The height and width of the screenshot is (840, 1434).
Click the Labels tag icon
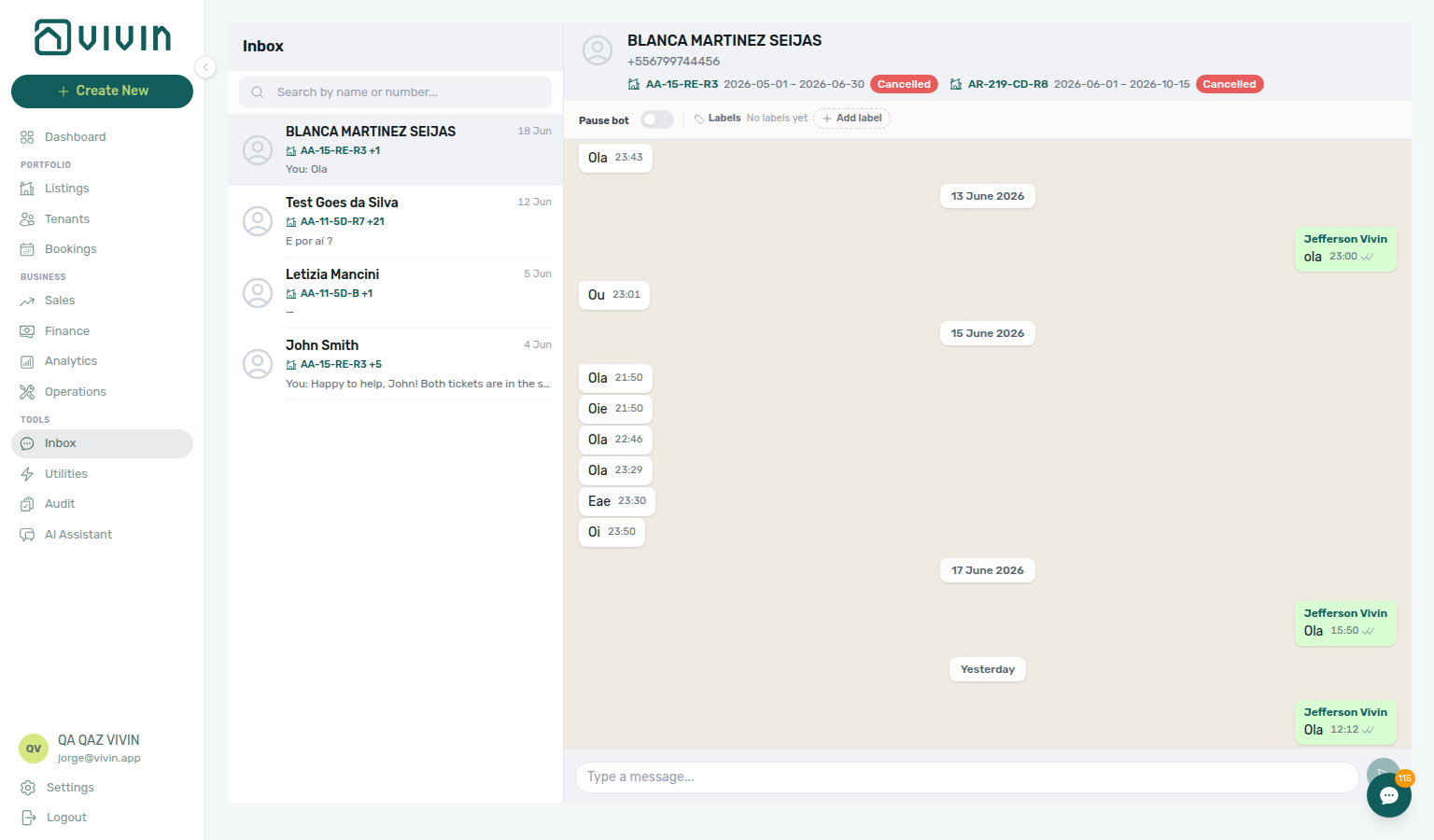click(699, 119)
